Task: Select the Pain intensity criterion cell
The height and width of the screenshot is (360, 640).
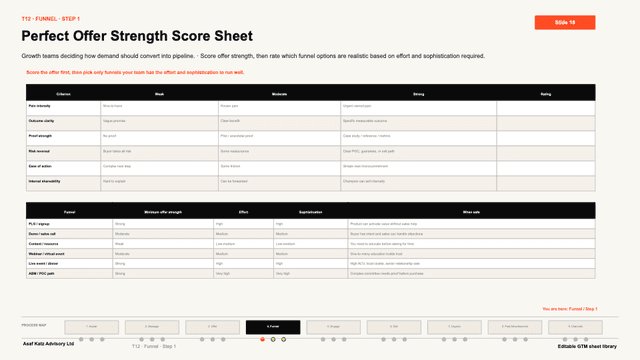Action: (63, 108)
